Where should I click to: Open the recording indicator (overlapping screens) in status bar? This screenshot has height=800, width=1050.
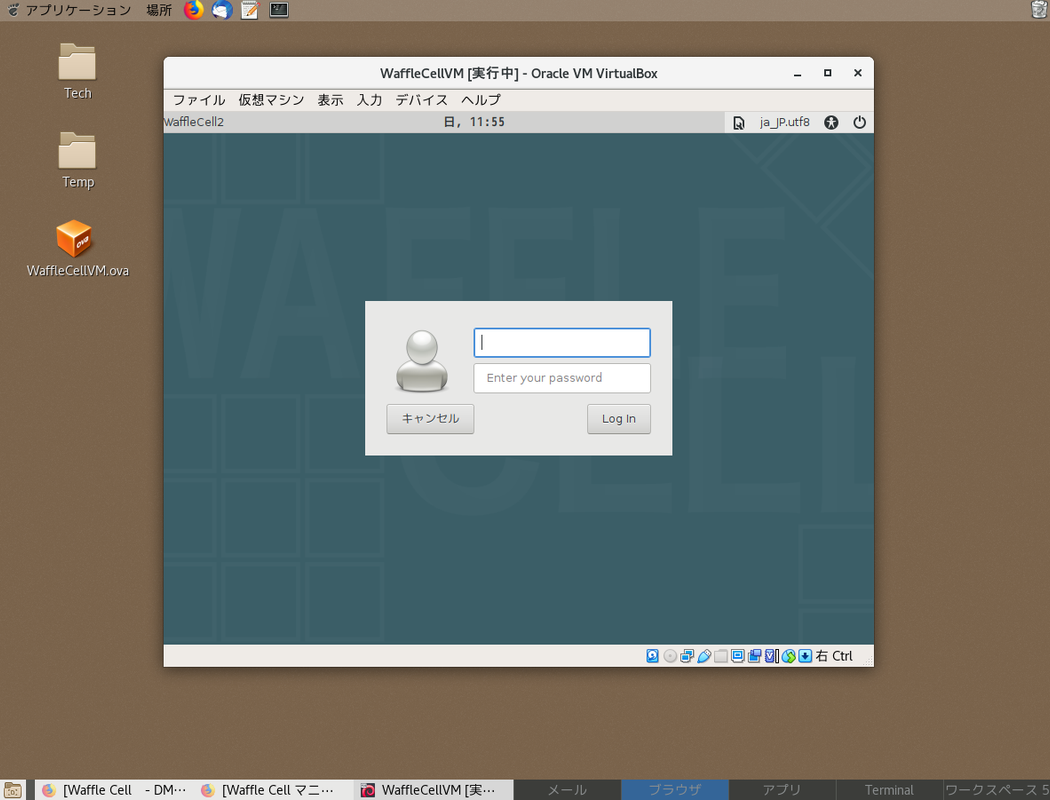(x=755, y=656)
